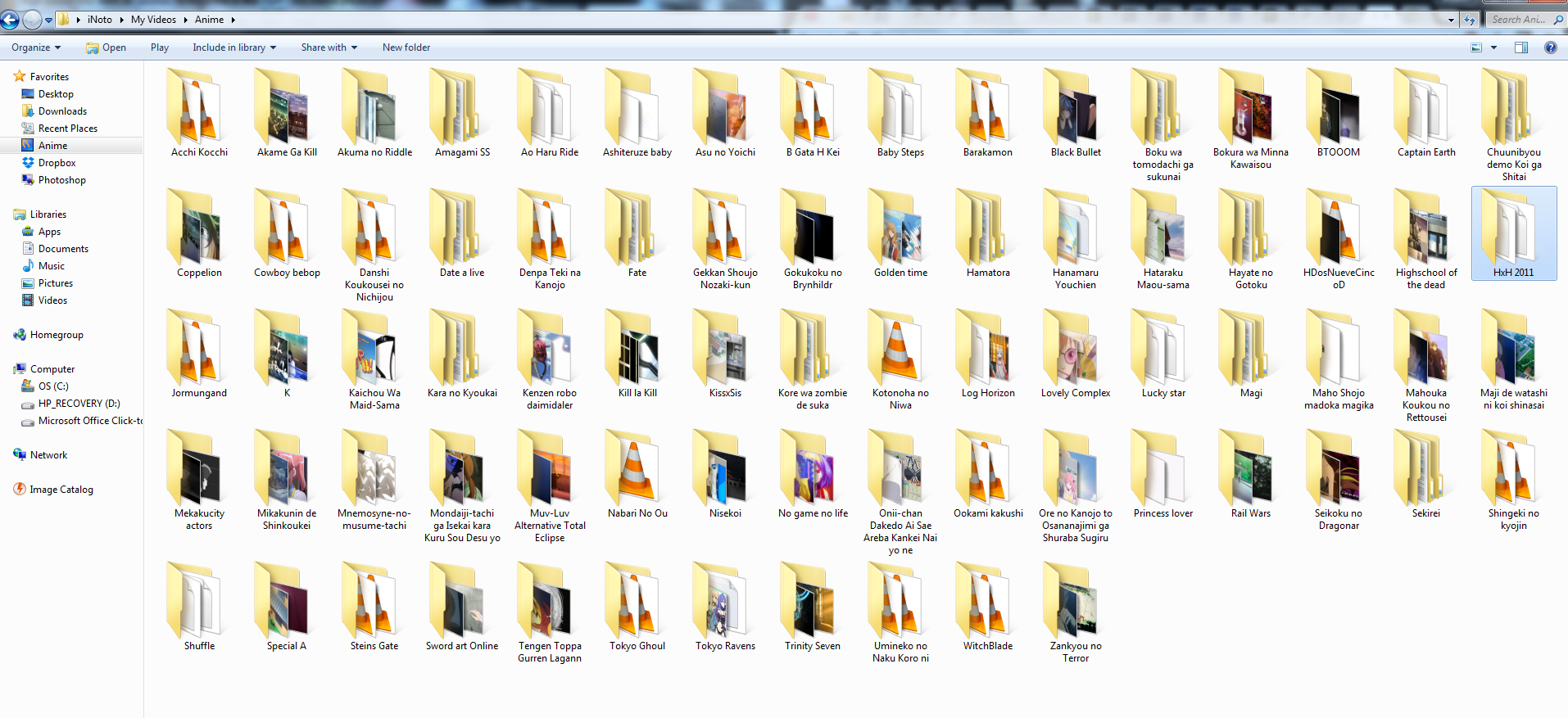Open the No game no life folder
Image resolution: width=1568 pixels, height=718 pixels.
[813, 474]
